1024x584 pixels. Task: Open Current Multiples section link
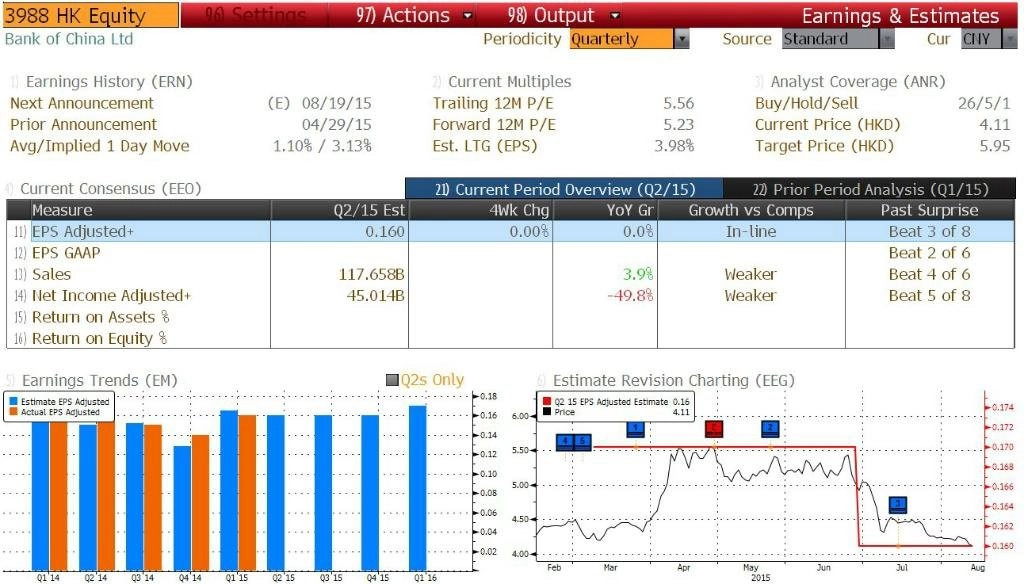coord(509,82)
